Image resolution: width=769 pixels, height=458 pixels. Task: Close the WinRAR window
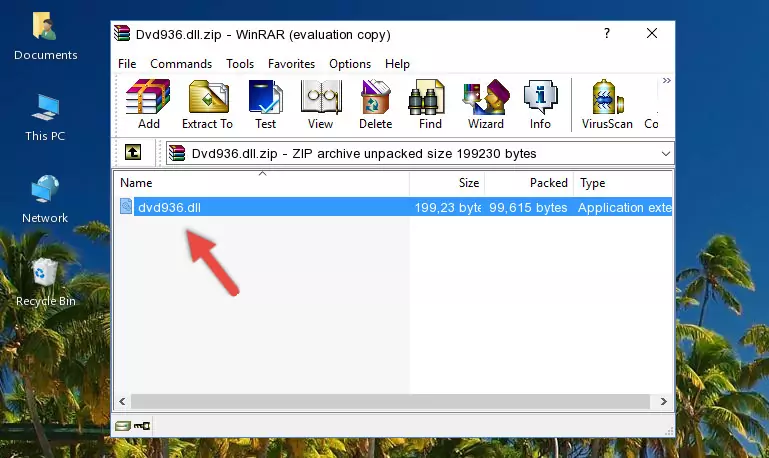[x=652, y=33]
